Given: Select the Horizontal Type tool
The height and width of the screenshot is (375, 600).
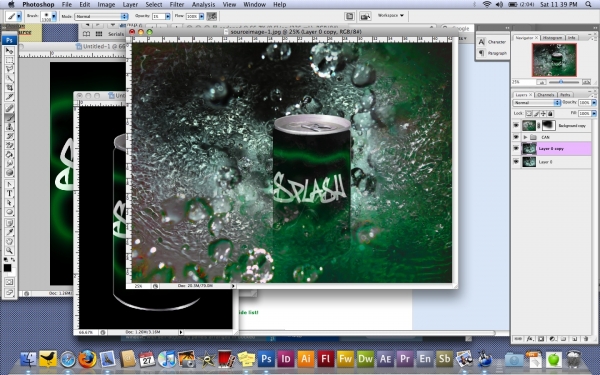Looking at the screenshot, I should point(9,193).
